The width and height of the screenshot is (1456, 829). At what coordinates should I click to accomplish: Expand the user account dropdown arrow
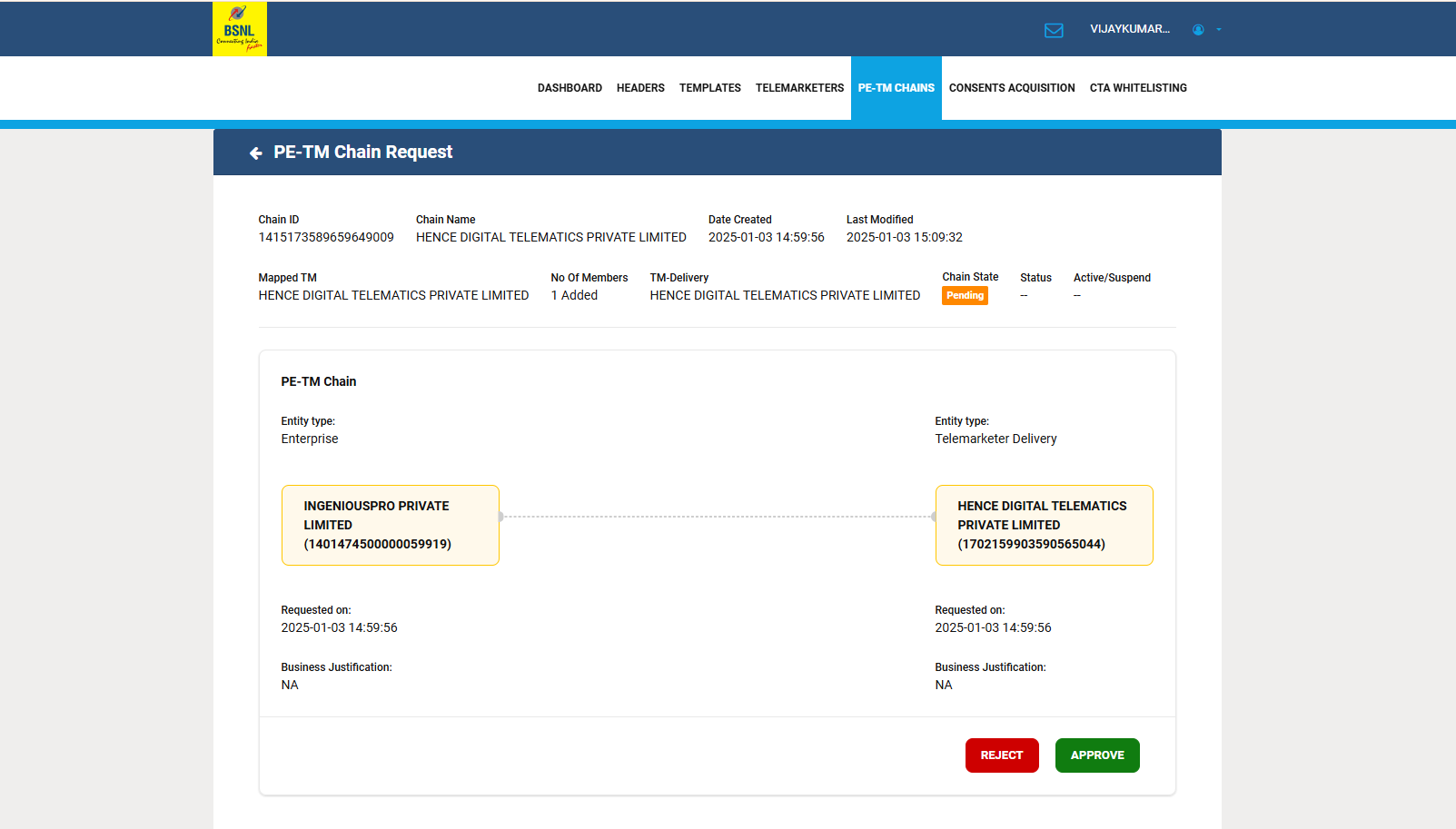click(x=1219, y=30)
